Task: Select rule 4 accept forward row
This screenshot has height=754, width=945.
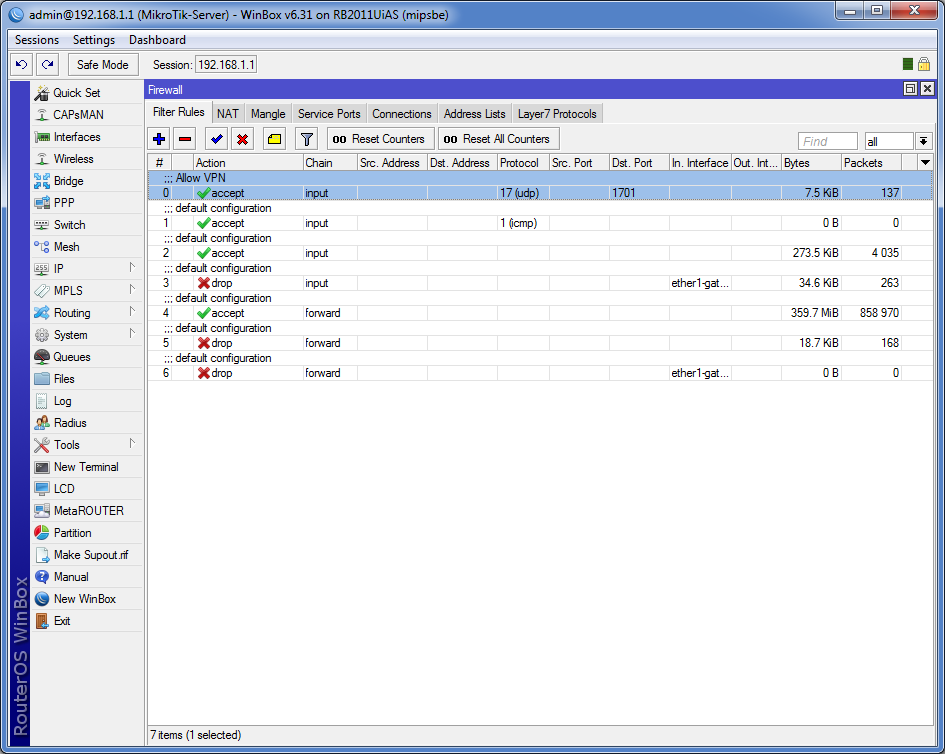Action: tap(540, 313)
